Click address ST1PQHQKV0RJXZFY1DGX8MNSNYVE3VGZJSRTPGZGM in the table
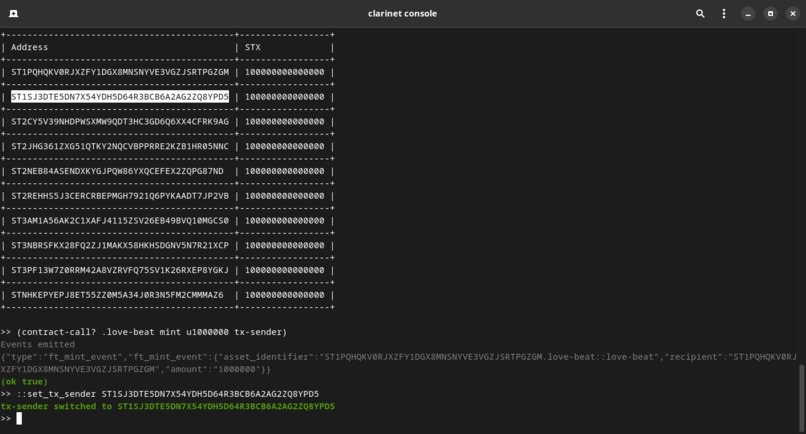The image size is (806, 434). (x=120, y=72)
